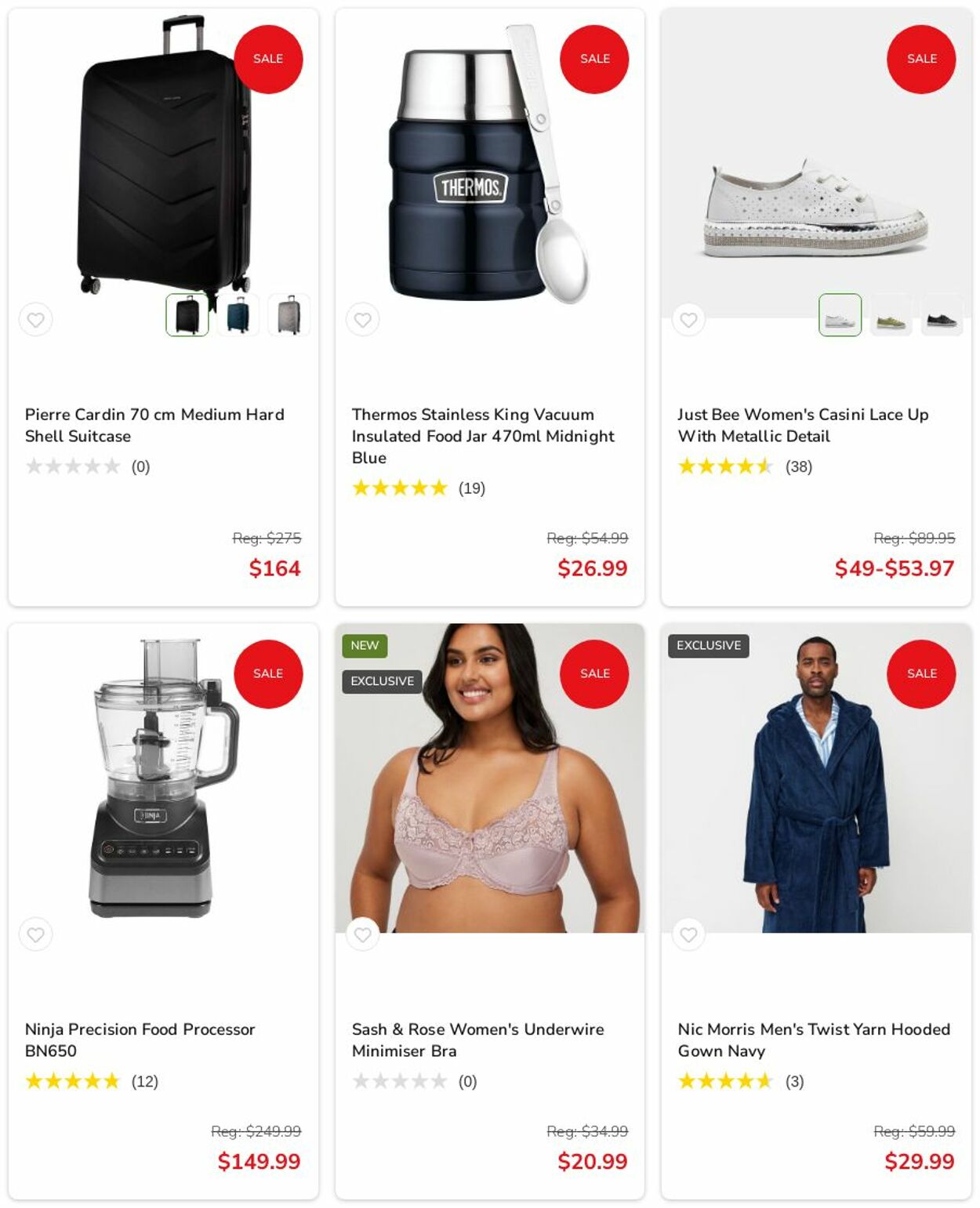980x1208 pixels.
Task: Heart the Nic Morris hooded gown
Action: coord(688,934)
